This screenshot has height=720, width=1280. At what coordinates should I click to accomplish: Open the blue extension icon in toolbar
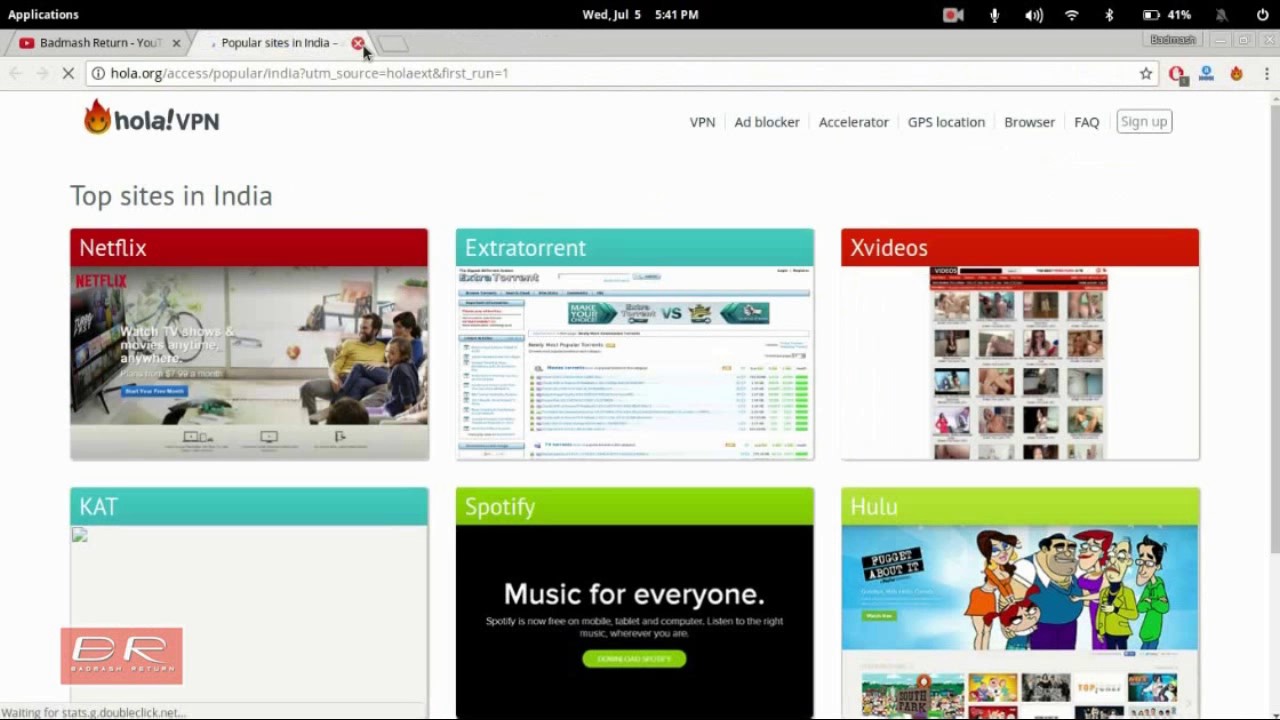click(1206, 73)
